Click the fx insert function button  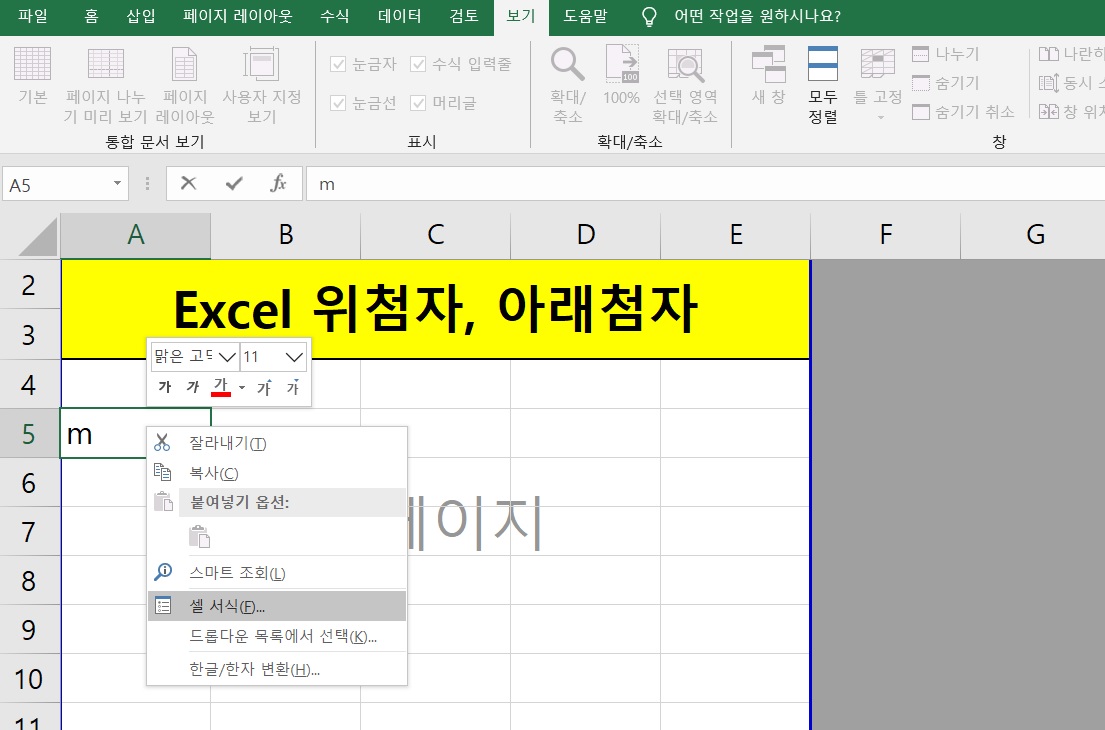278,184
